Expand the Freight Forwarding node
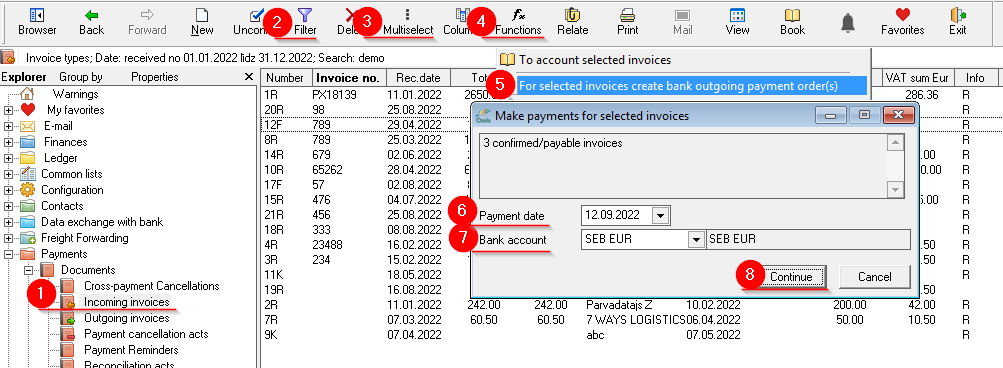Viewport: 1003px width, 368px height. (8, 238)
